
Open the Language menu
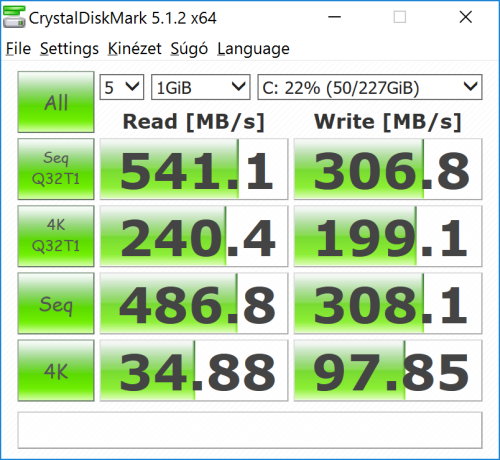point(253,49)
